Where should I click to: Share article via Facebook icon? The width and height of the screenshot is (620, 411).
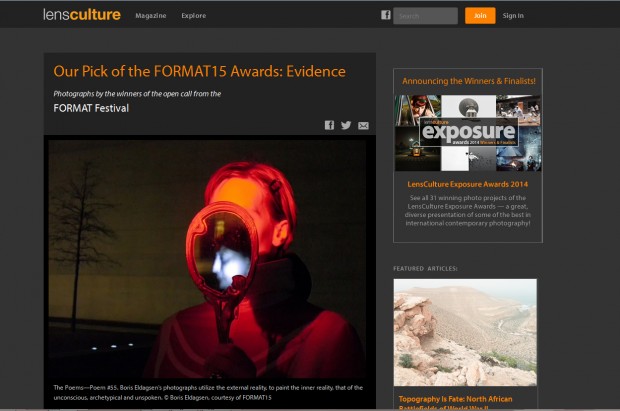click(329, 125)
